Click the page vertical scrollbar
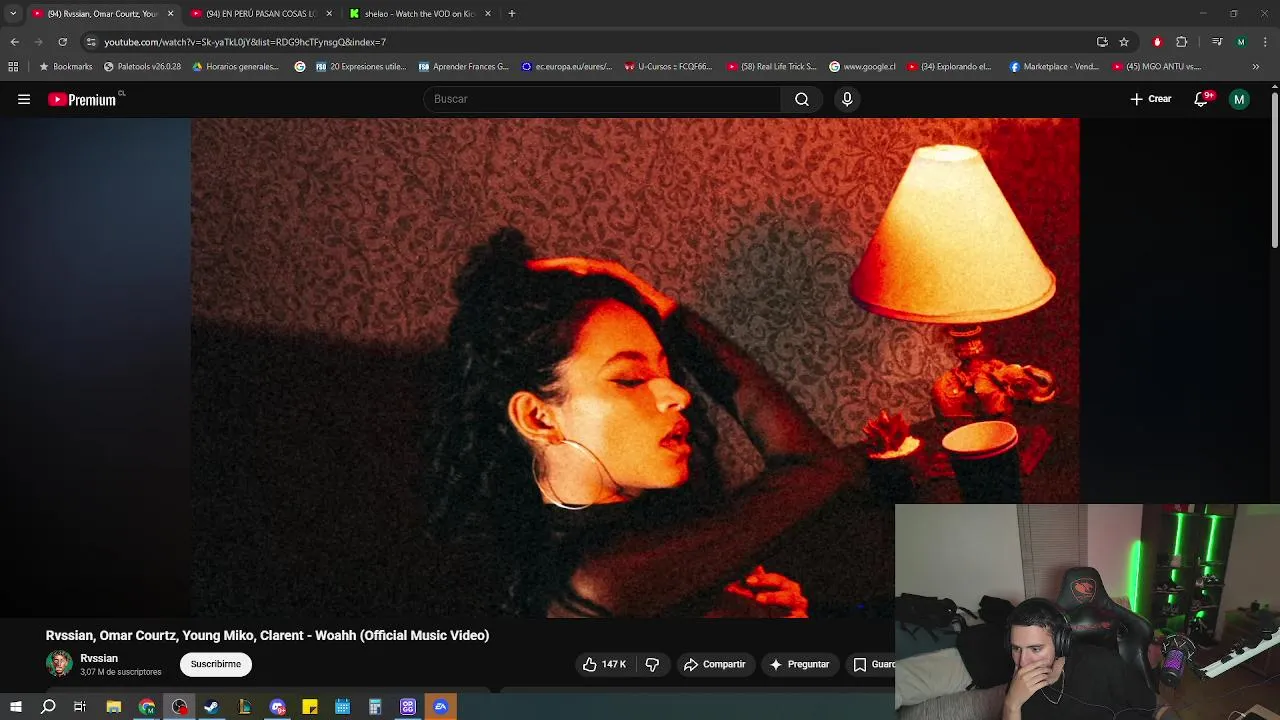1280x720 pixels. tap(1275, 170)
